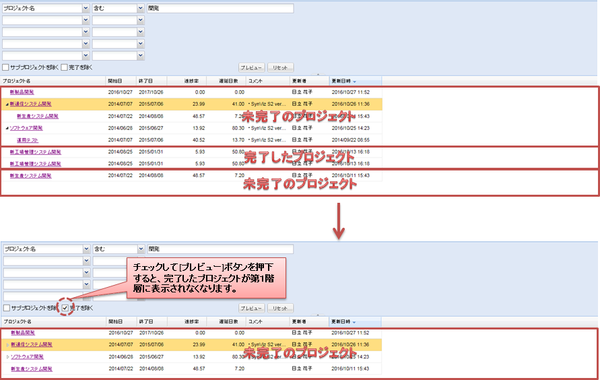Open the 運用テスト project link
The image size is (600, 380).
pos(28,140)
